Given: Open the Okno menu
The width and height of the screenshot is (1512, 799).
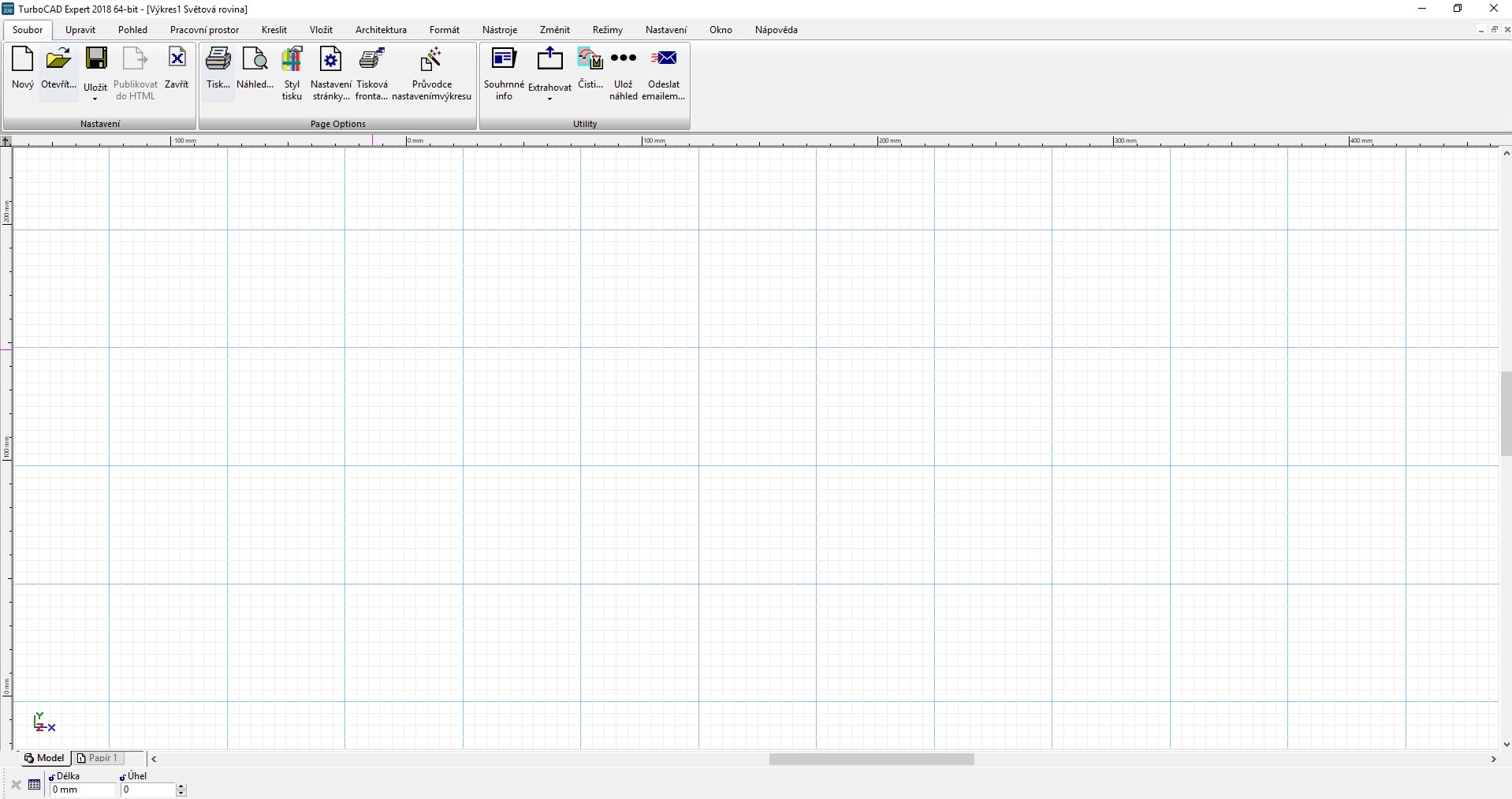Looking at the screenshot, I should tap(721, 30).
